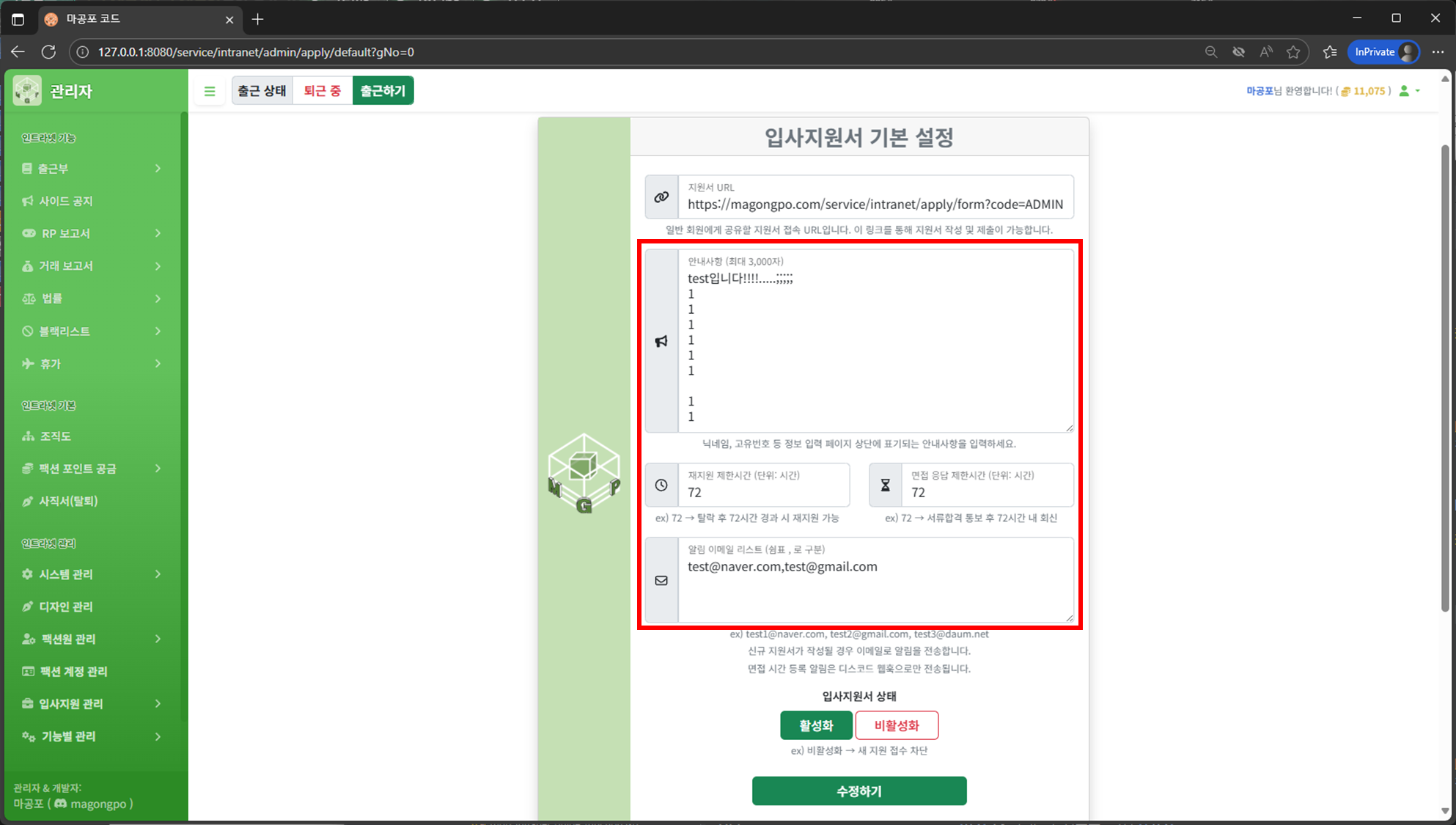Click the 관리자 logo in sidebar header
Viewport: 1456px width, 825px height.
[27, 91]
